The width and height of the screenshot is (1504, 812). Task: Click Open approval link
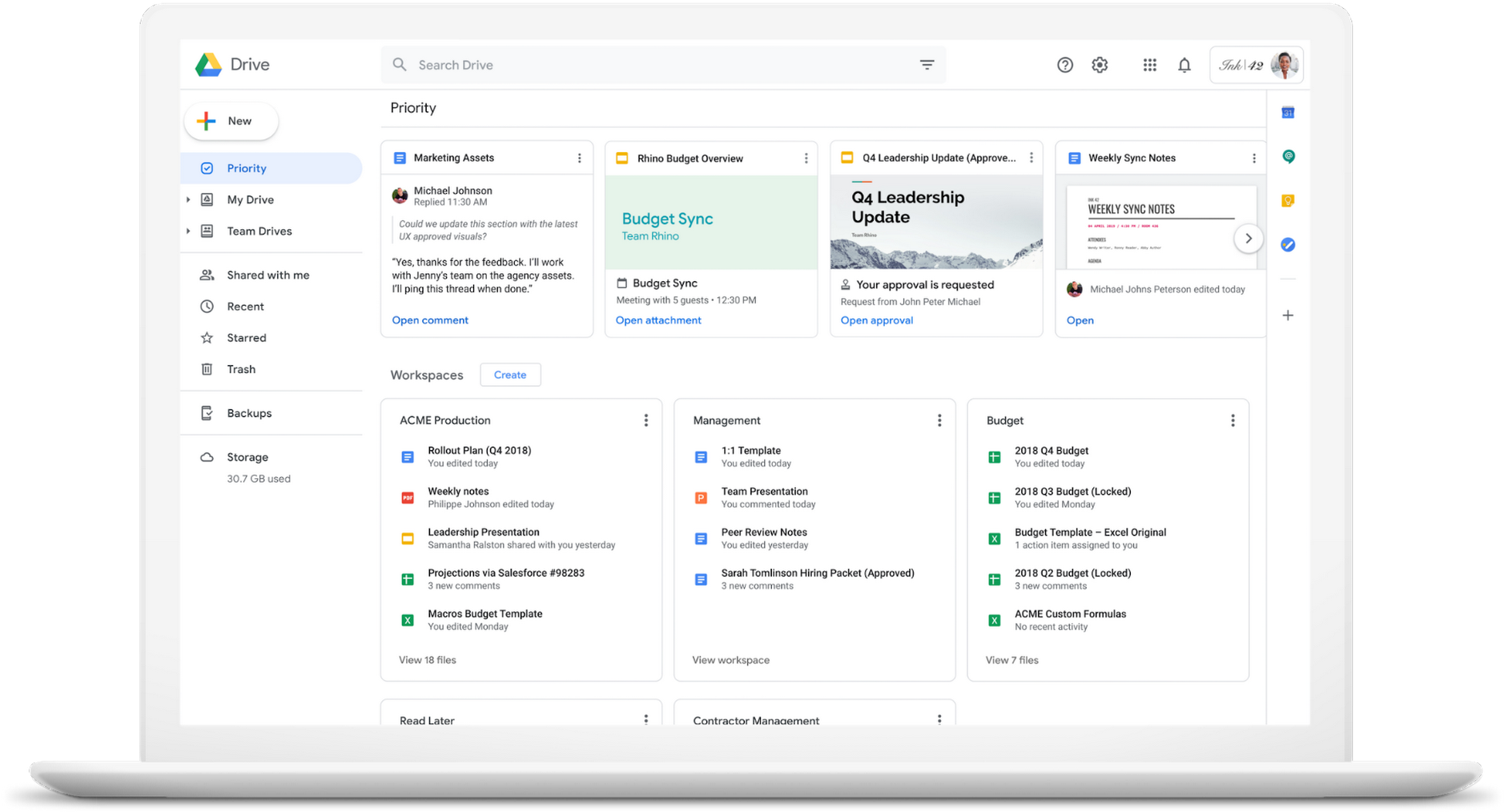[x=876, y=320]
